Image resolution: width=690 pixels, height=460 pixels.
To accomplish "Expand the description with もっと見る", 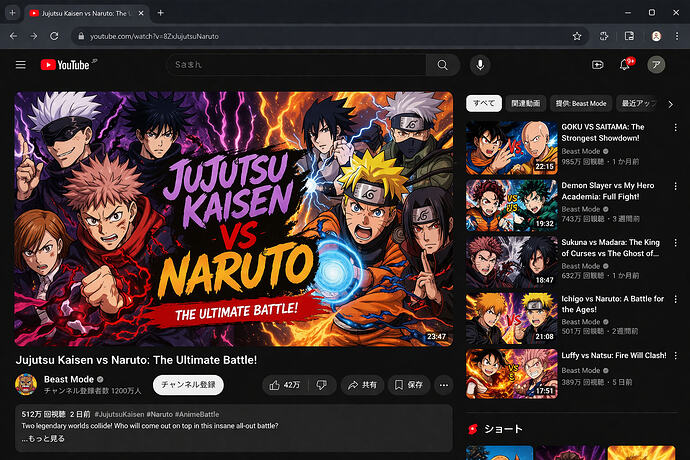I will coord(43,438).
